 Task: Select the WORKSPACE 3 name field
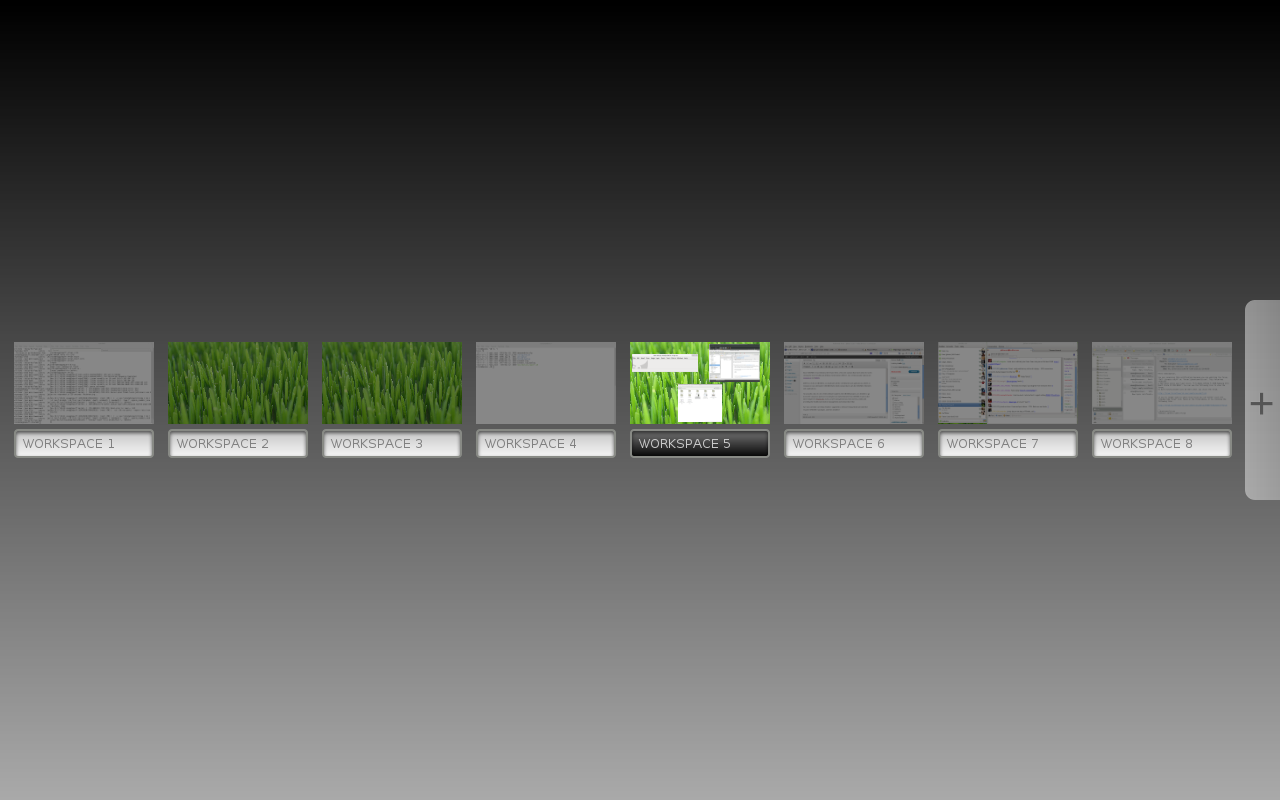(x=392, y=444)
